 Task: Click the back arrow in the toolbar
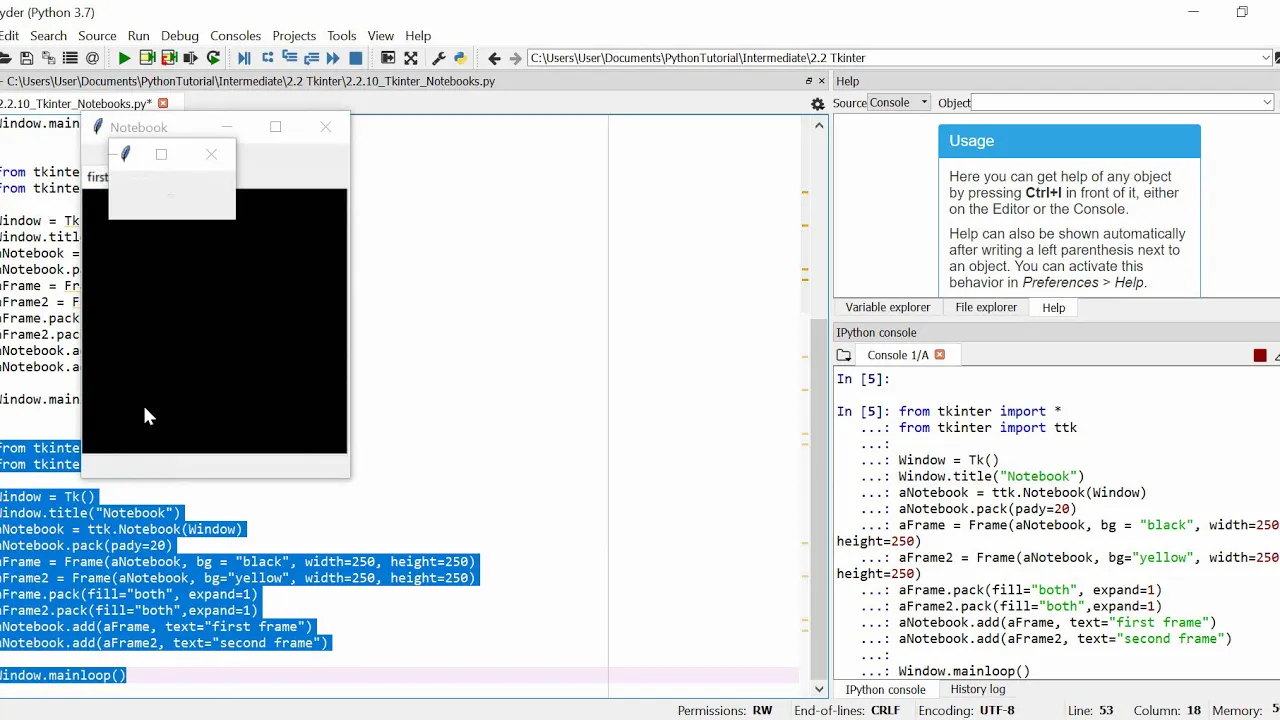point(494,58)
